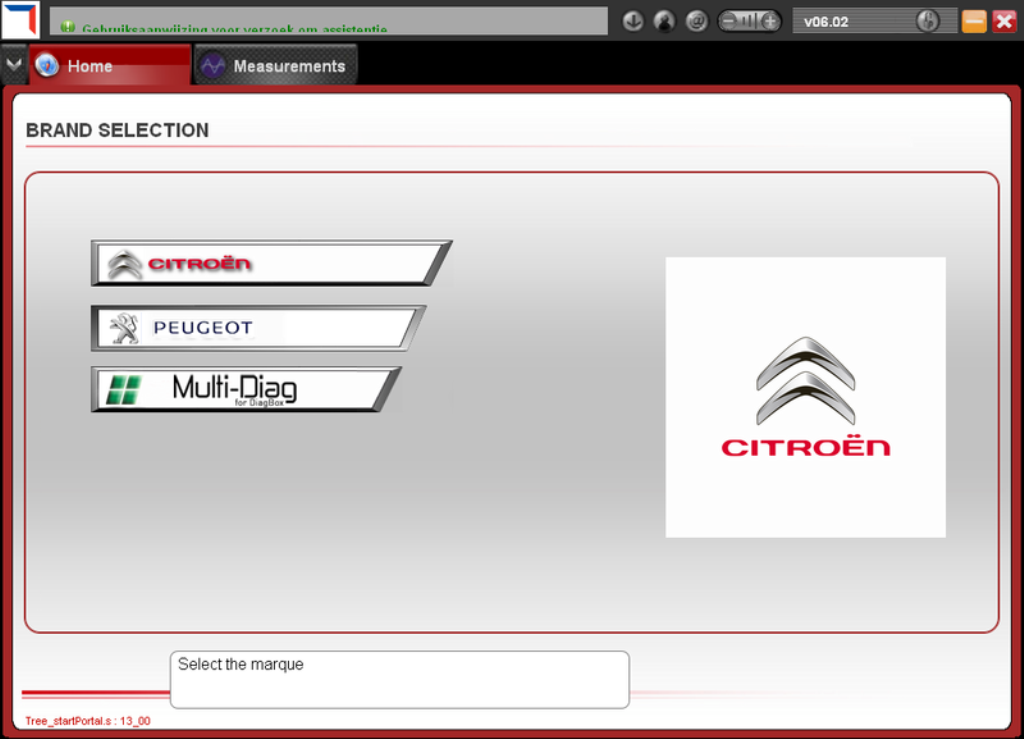The width and height of the screenshot is (1024, 739).
Task: Click the plus zoom button
Action: pos(771,22)
